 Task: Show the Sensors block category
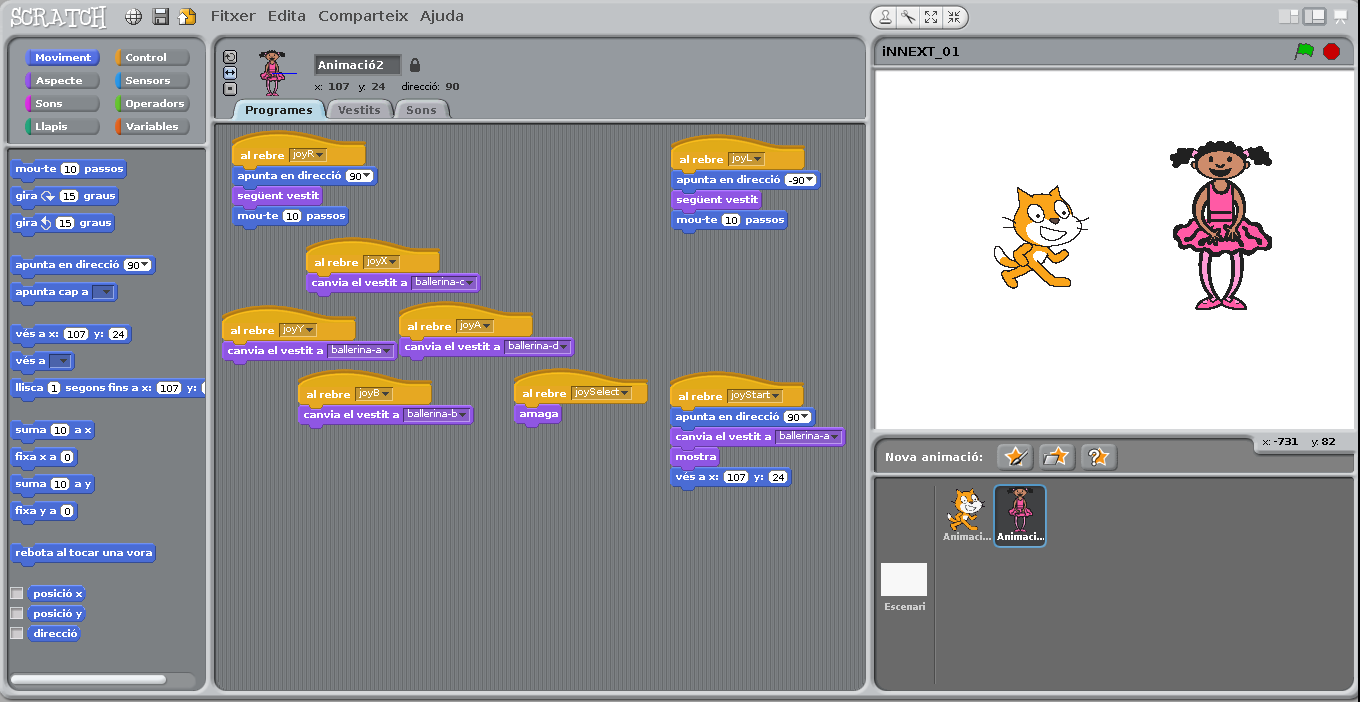(x=152, y=81)
